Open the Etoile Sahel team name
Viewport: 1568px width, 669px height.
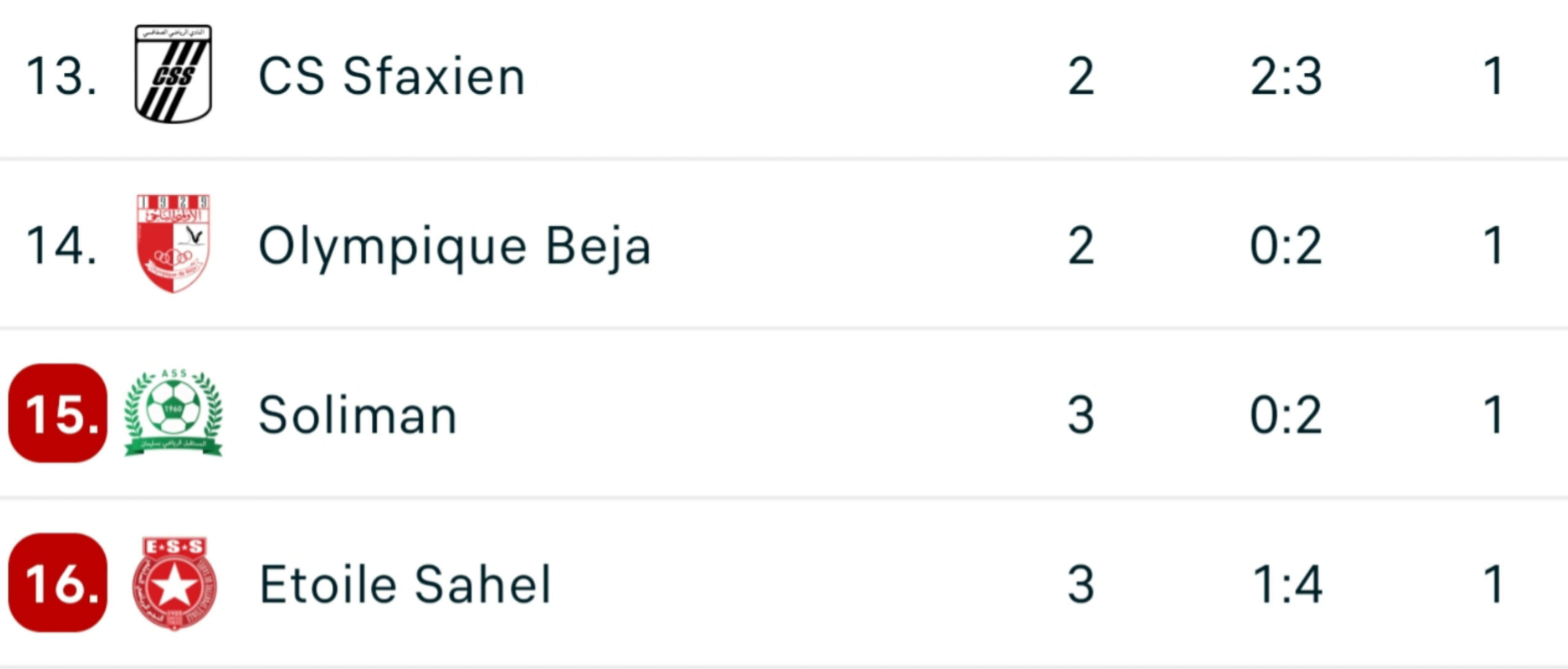point(405,585)
